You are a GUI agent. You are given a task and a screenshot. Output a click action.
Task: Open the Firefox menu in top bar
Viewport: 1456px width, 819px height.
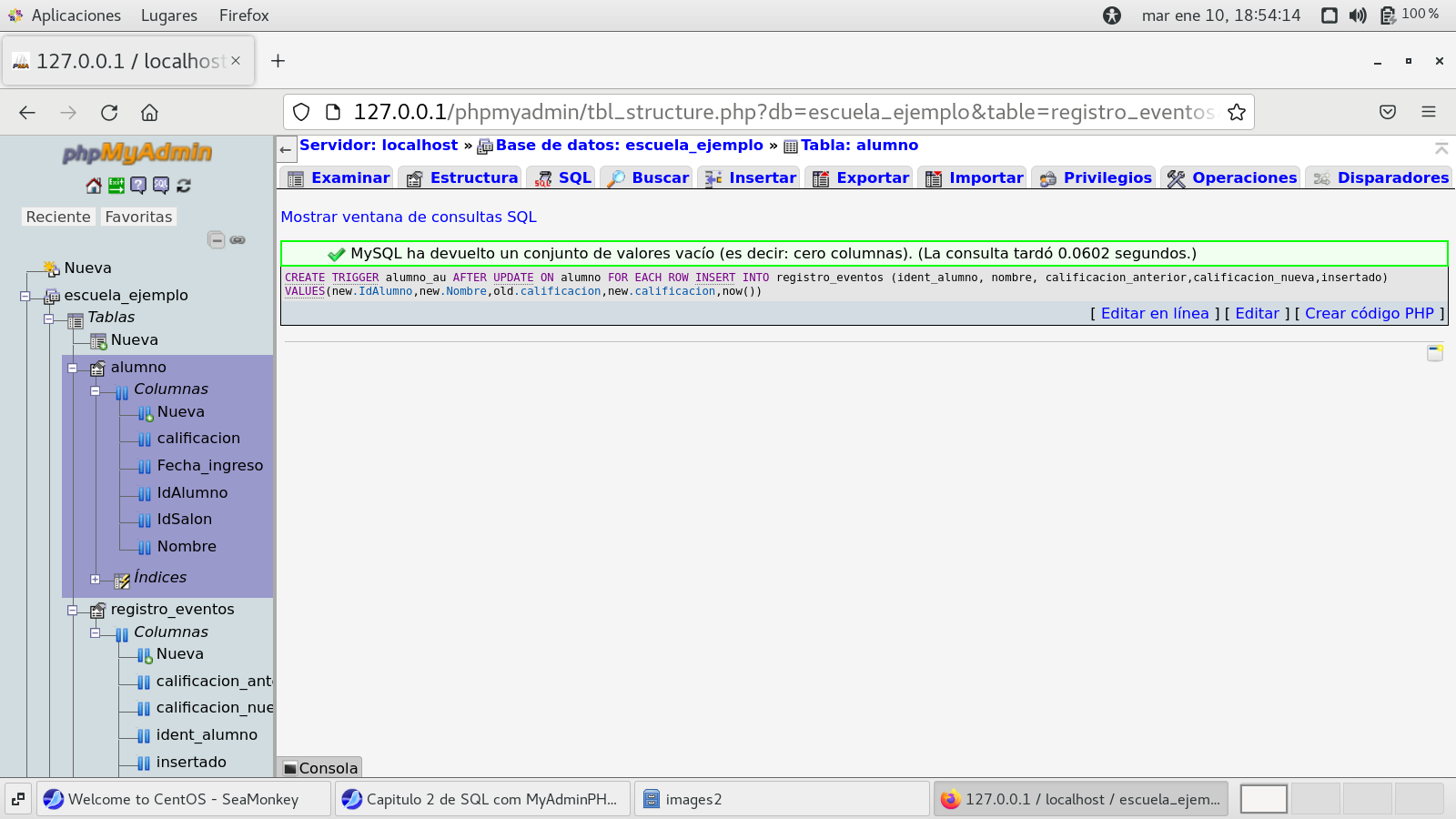pos(243,15)
